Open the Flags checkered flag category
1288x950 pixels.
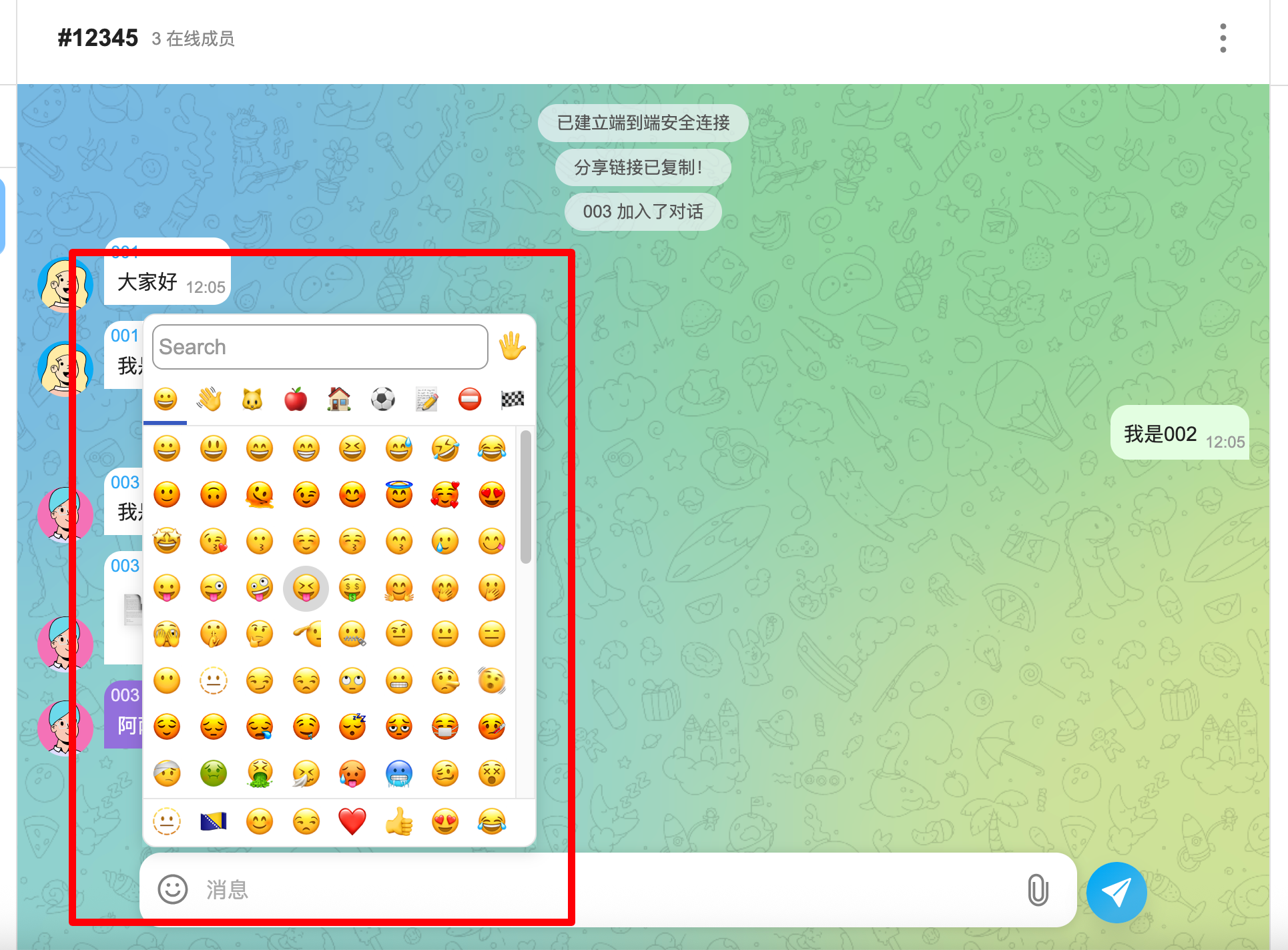tap(513, 400)
